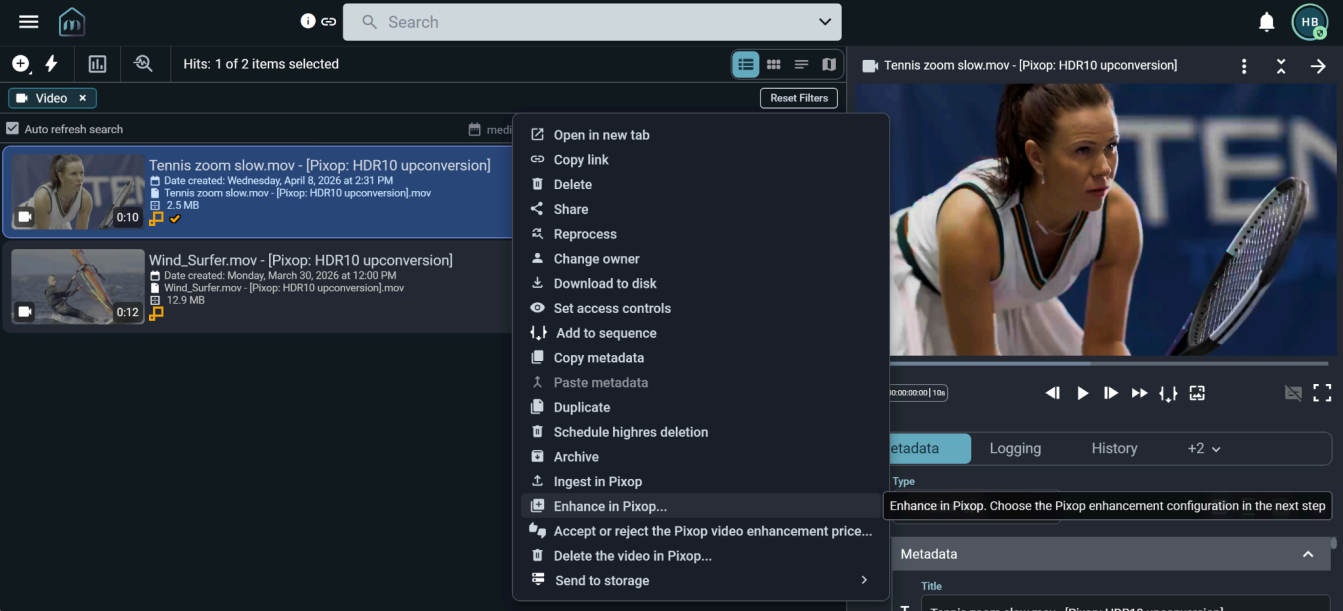Switch to compact lines view
1343x611 pixels.
[x=801, y=64]
